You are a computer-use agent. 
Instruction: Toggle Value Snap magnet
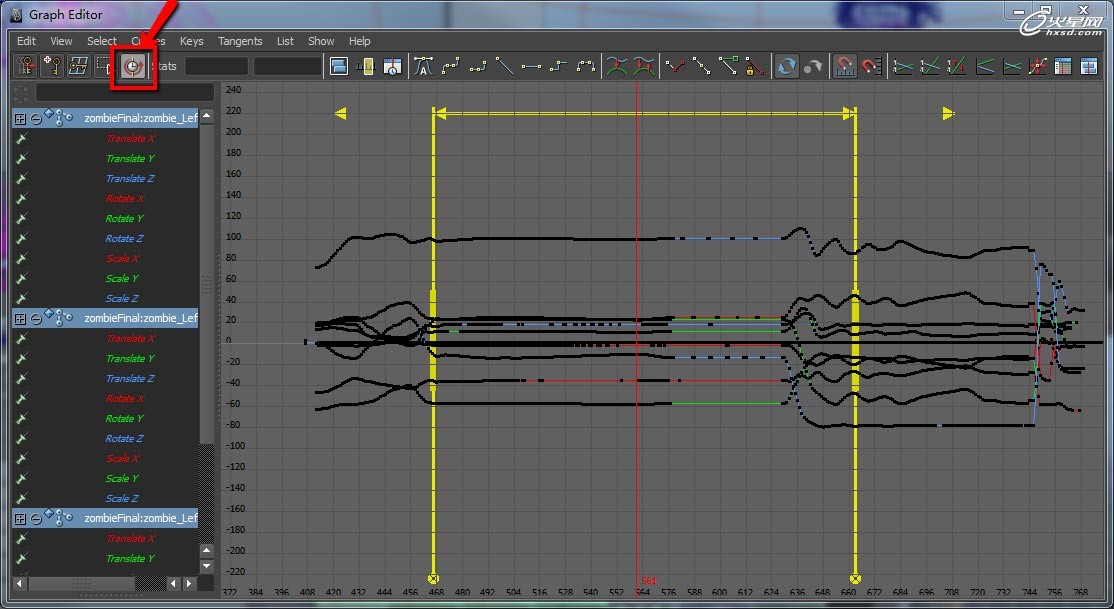(871, 66)
